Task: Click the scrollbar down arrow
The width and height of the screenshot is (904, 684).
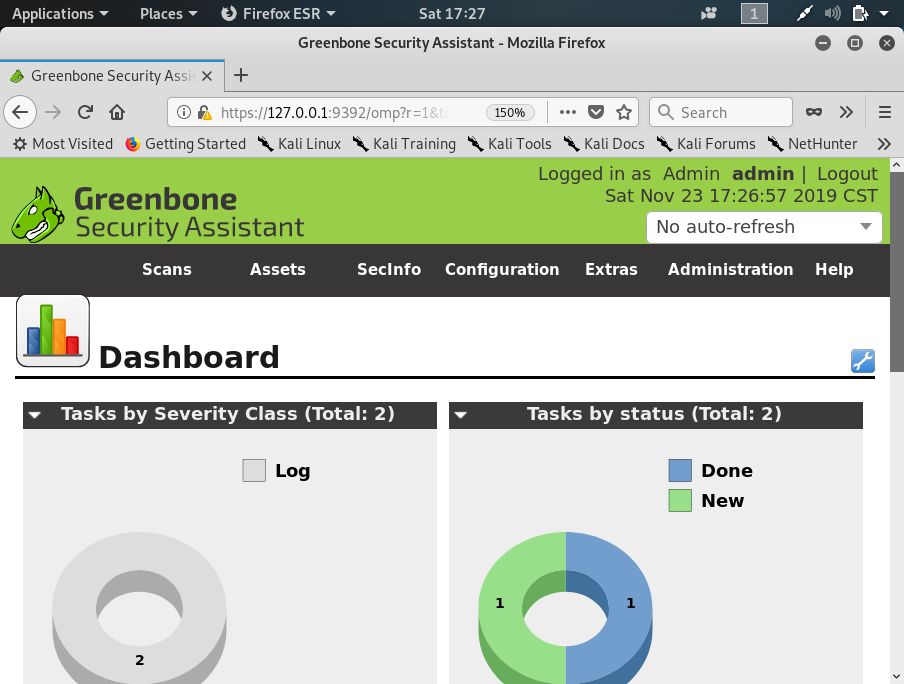Action: (x=897, y=677)
